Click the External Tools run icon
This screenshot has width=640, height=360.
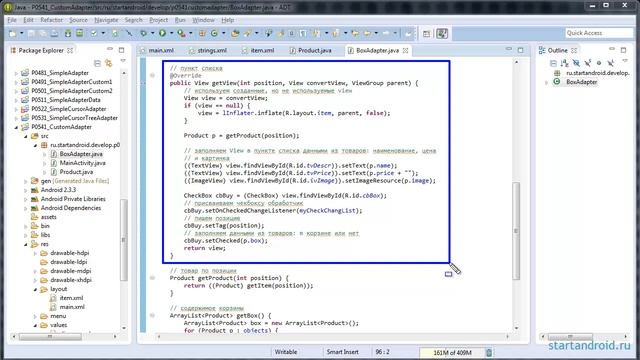(x=181, y=33)
